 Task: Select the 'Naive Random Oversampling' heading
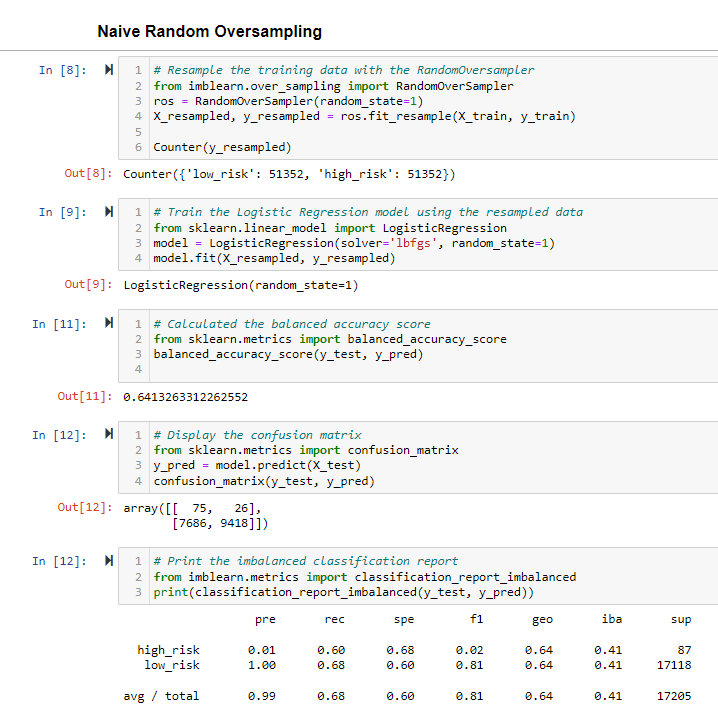point(209,32)
